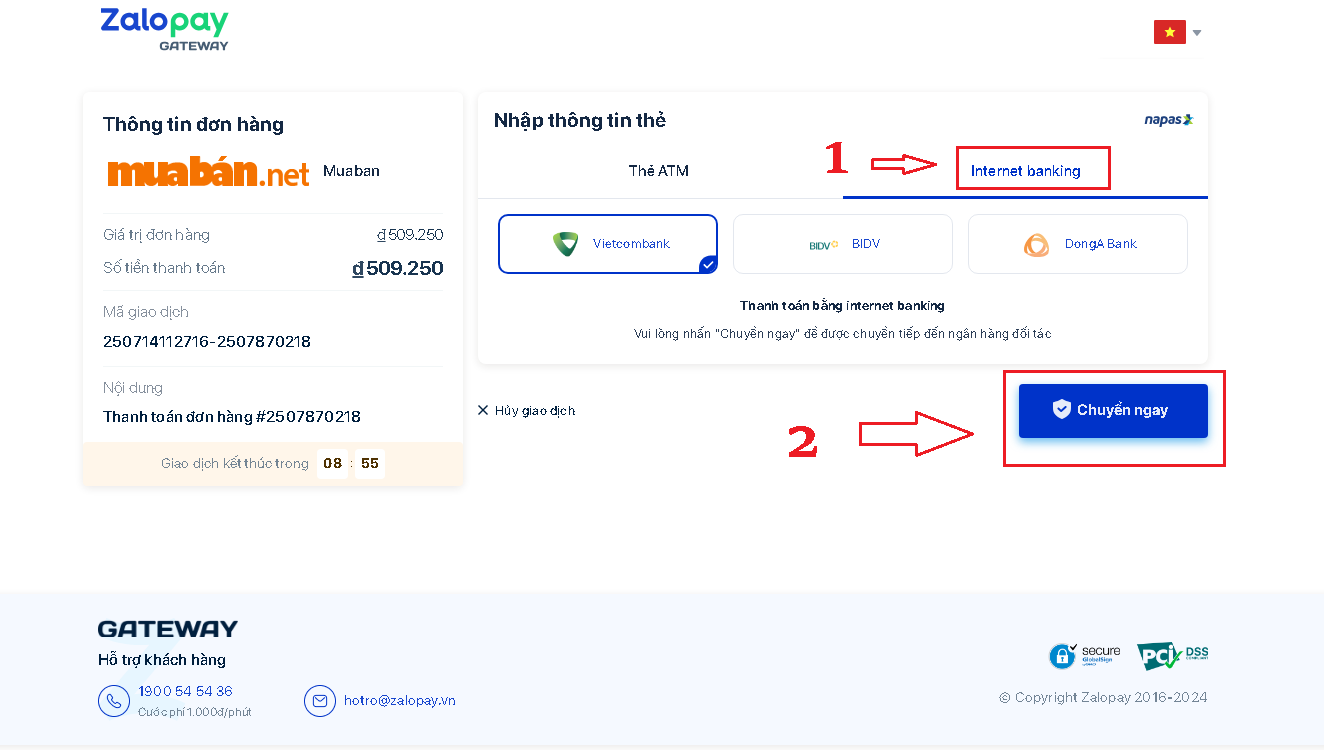This screenshot has height=750, width=1324.
Task: Click the transaction code 250714112716-2507870218
Action: pyautogui.click(x=207, y=342)
